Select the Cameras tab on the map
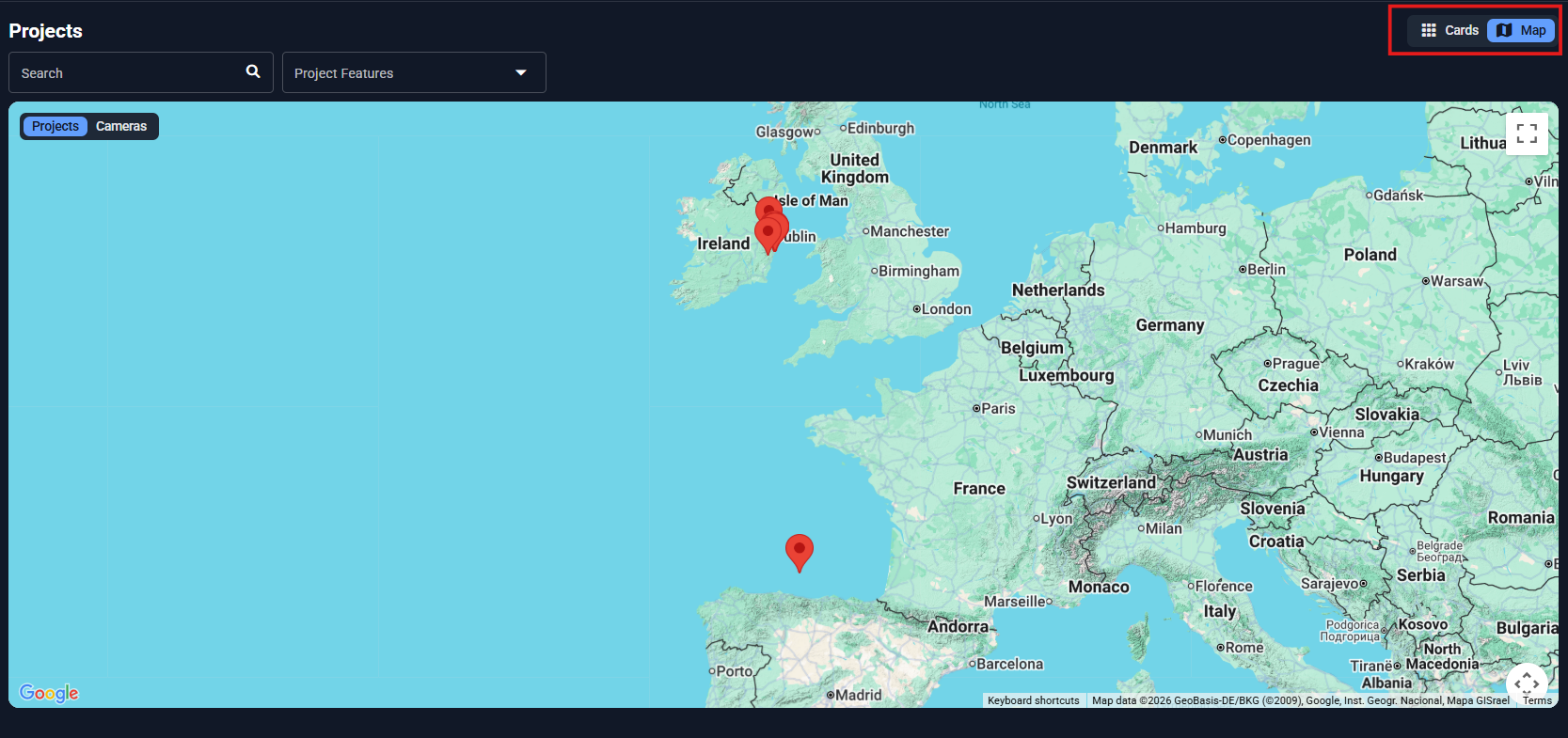This screenshot has width=1568, height=738. coord(121,126)
